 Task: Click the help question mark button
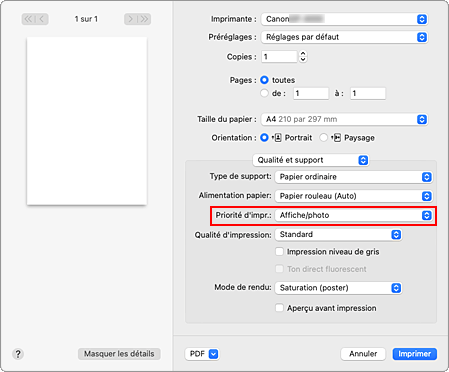18,354
